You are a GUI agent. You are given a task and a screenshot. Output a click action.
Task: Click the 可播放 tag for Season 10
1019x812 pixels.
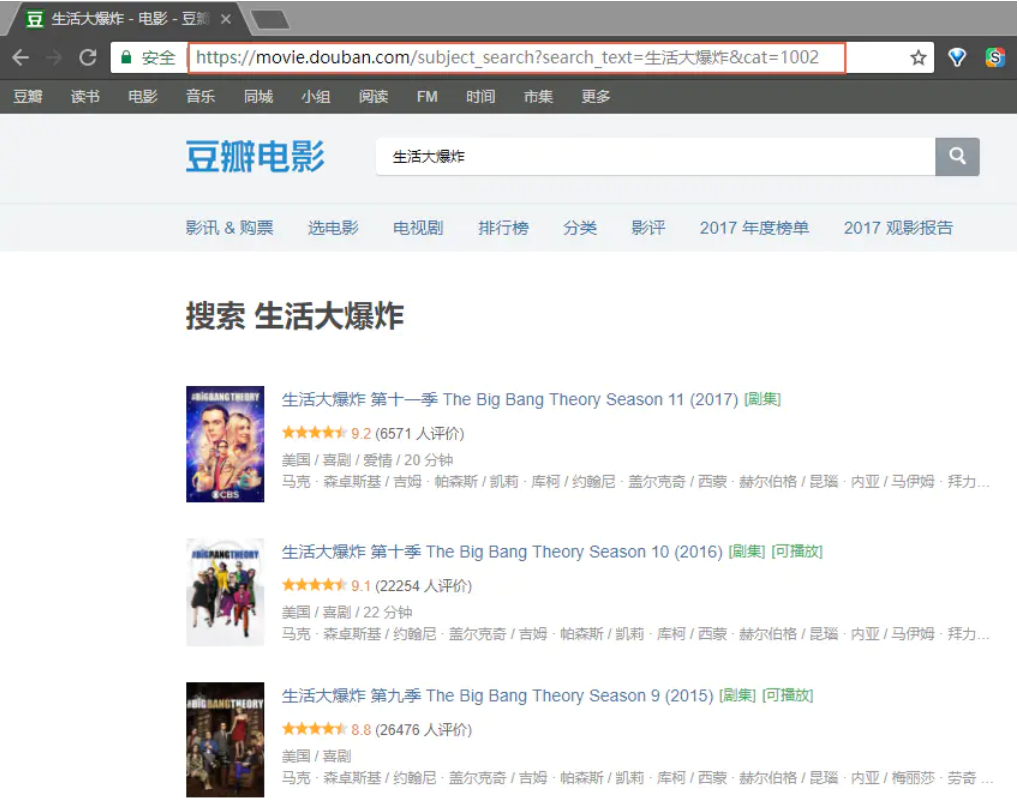pos(797,551)
